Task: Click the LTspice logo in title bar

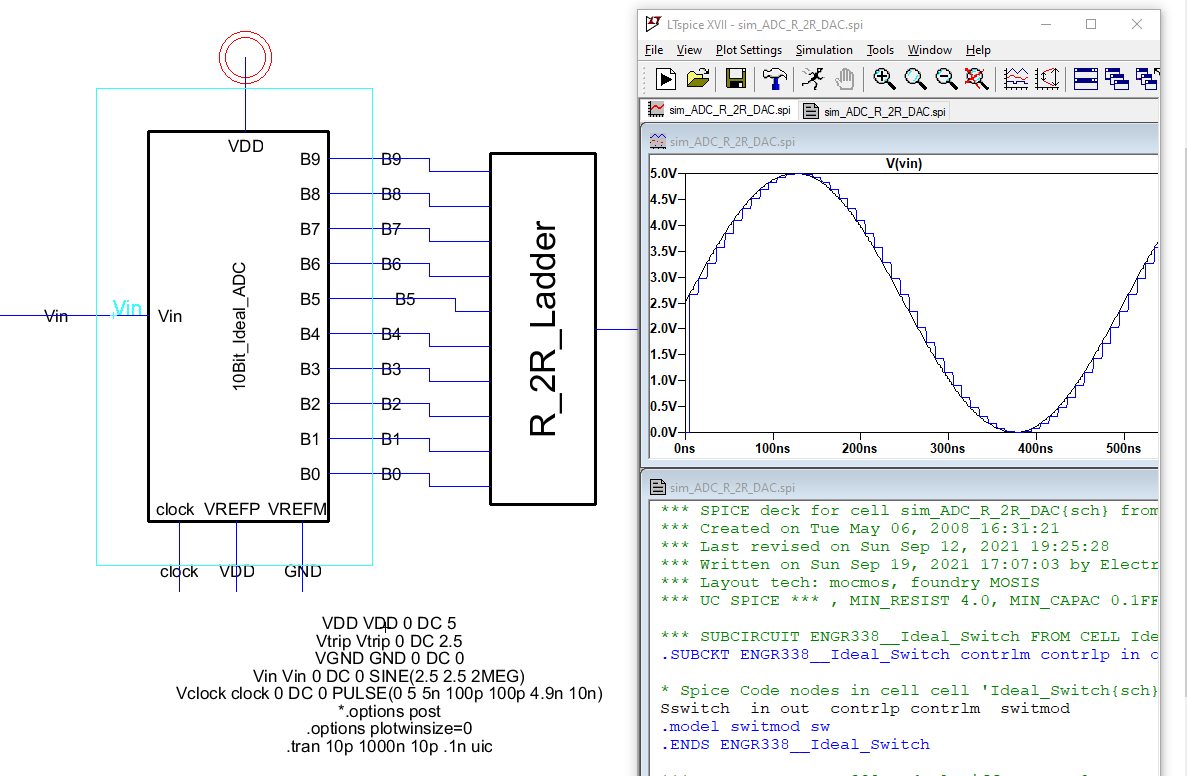Action: pos(653,24)
